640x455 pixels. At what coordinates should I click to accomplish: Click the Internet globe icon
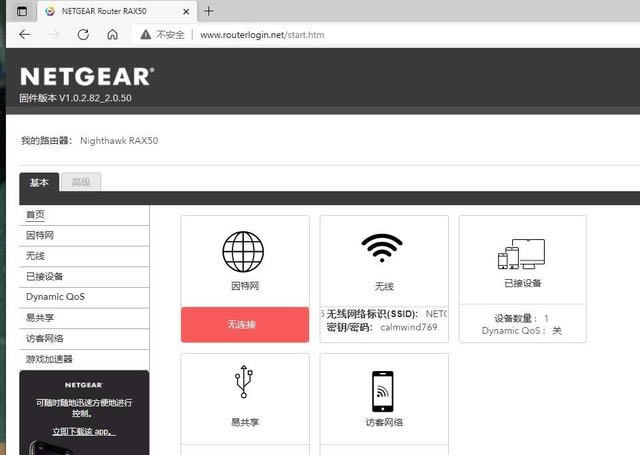(x=244, y=251)
